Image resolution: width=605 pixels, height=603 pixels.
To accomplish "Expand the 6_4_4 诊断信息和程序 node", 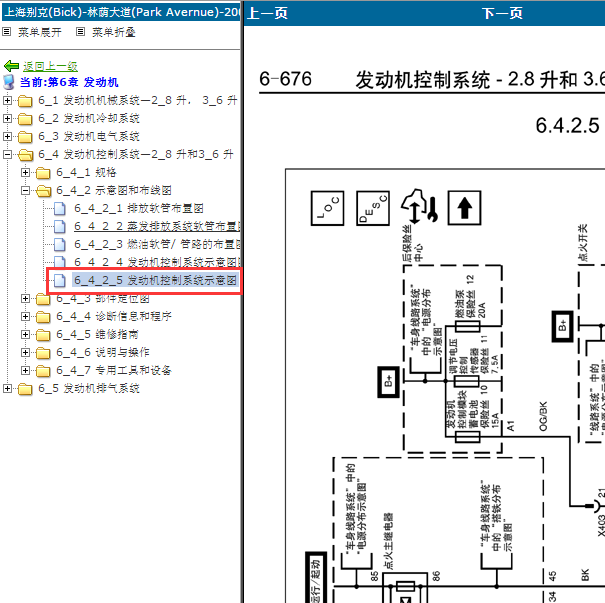I will coord(25,316).
